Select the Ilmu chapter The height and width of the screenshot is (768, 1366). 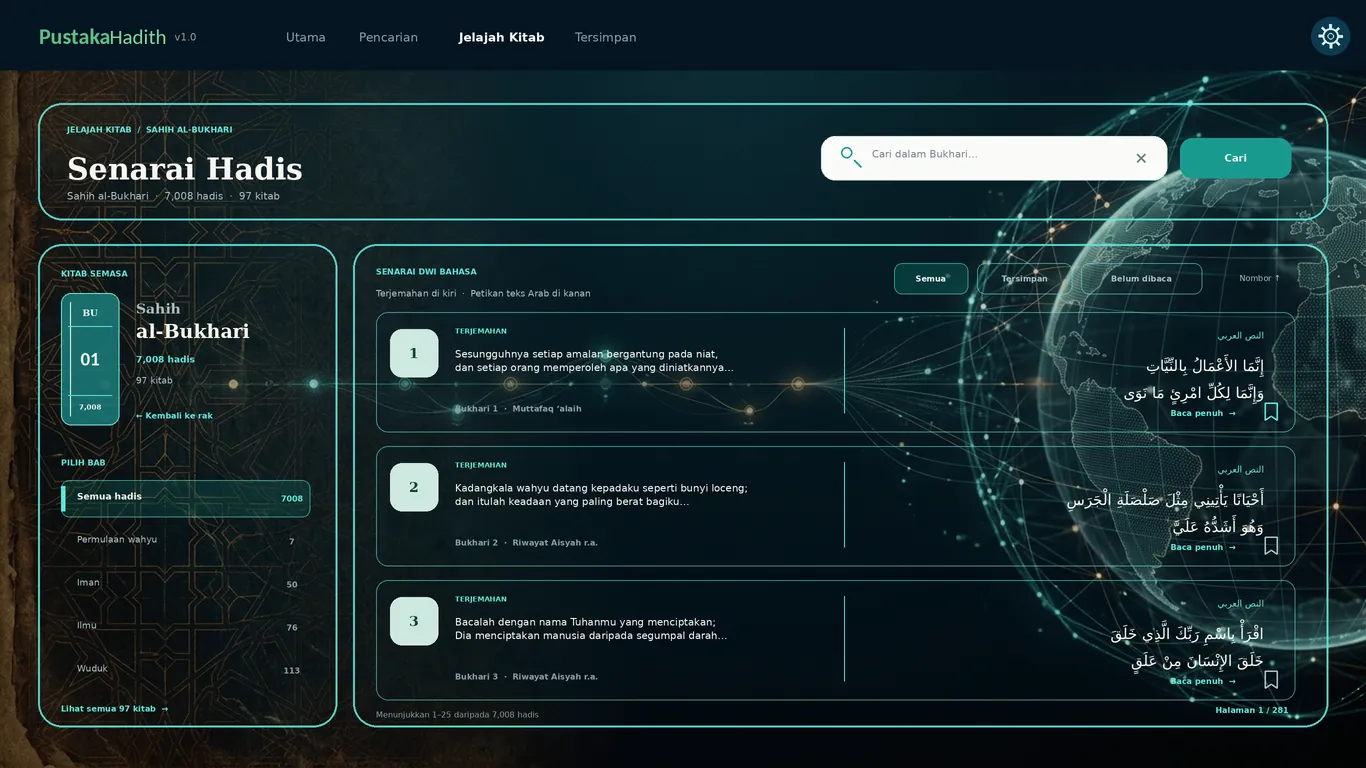(x=185, y=627)
